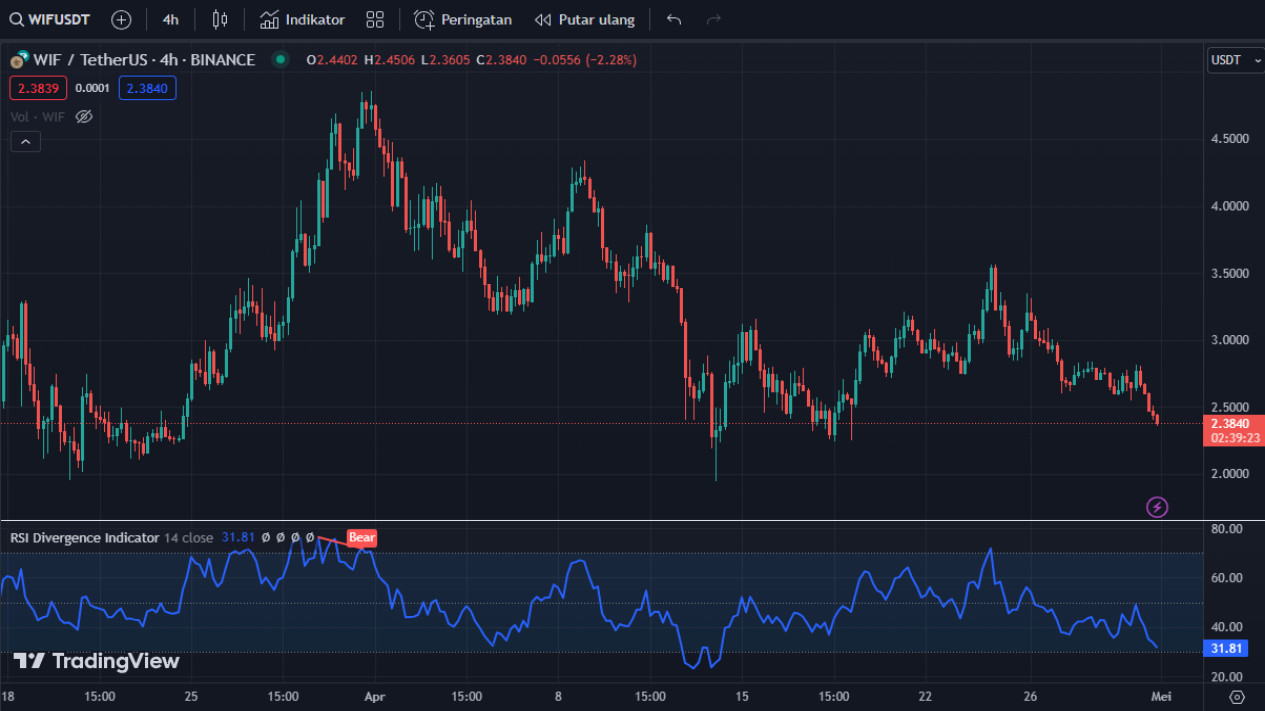The height and width of the screenshot is (711, 1265).
Task: Expand the USDT currency dropdown
Action: point(1235,60)
